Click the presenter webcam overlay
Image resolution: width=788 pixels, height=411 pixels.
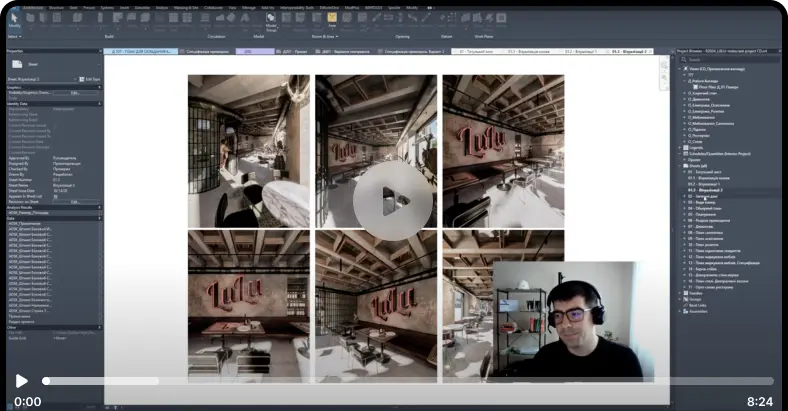click(x=572, y=322)
